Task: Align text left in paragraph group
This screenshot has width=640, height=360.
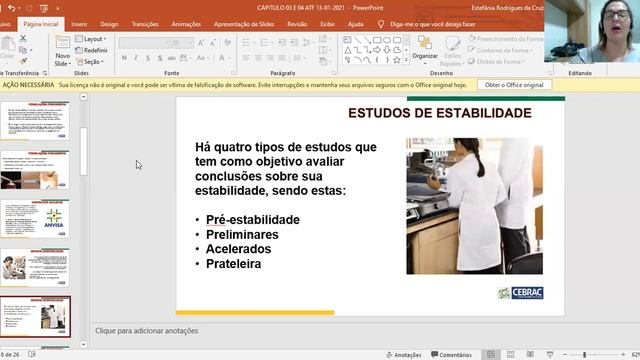Action: 246,58
